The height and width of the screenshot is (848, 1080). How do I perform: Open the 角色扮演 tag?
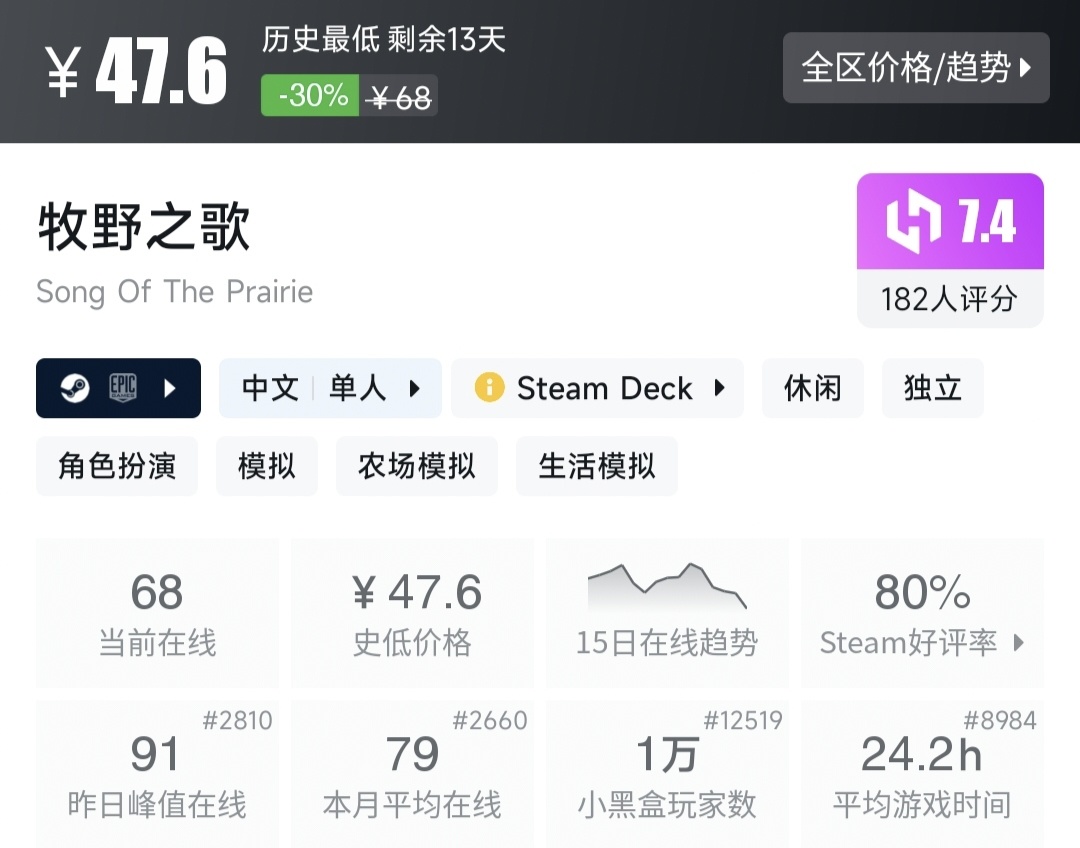tap(117, 466)
